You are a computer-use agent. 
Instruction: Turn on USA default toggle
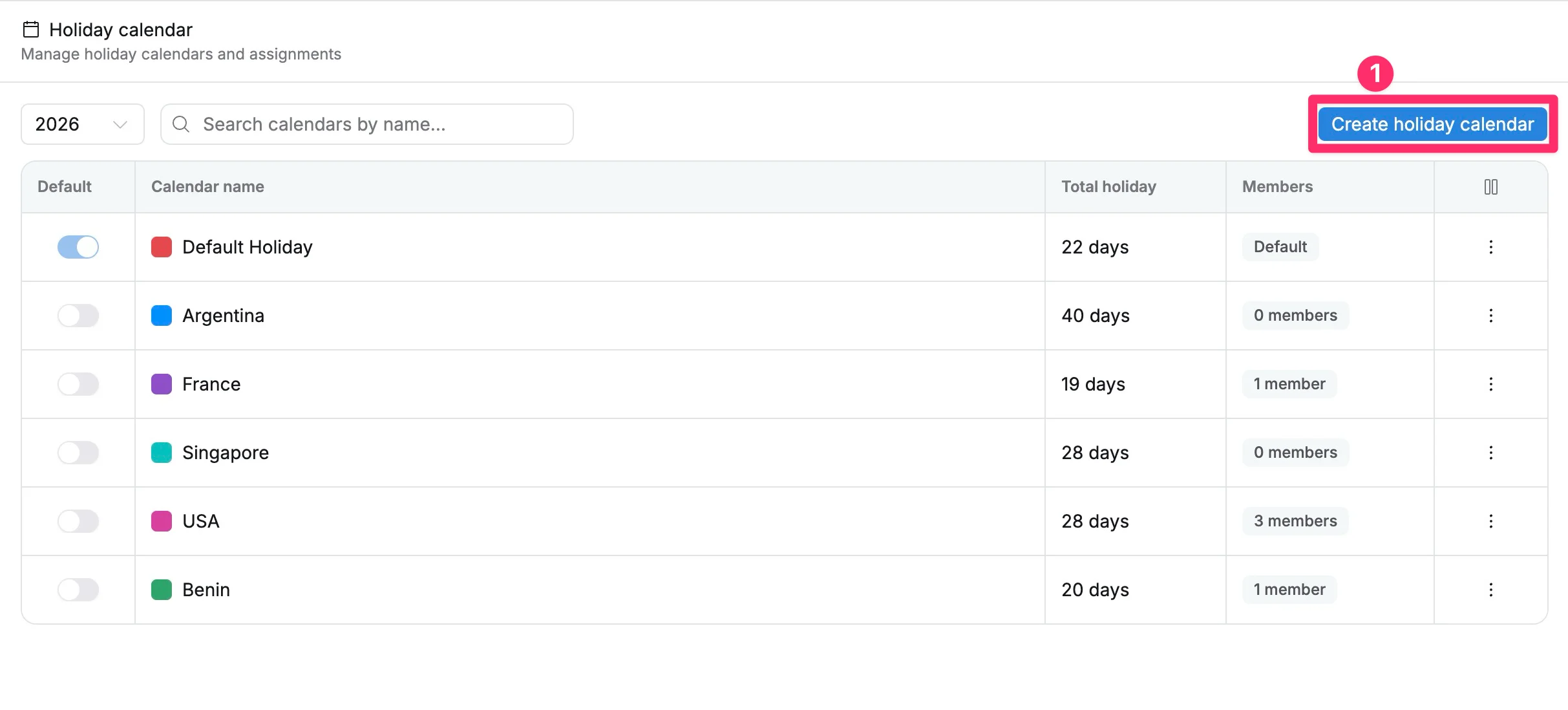click(x=78, y=521)
